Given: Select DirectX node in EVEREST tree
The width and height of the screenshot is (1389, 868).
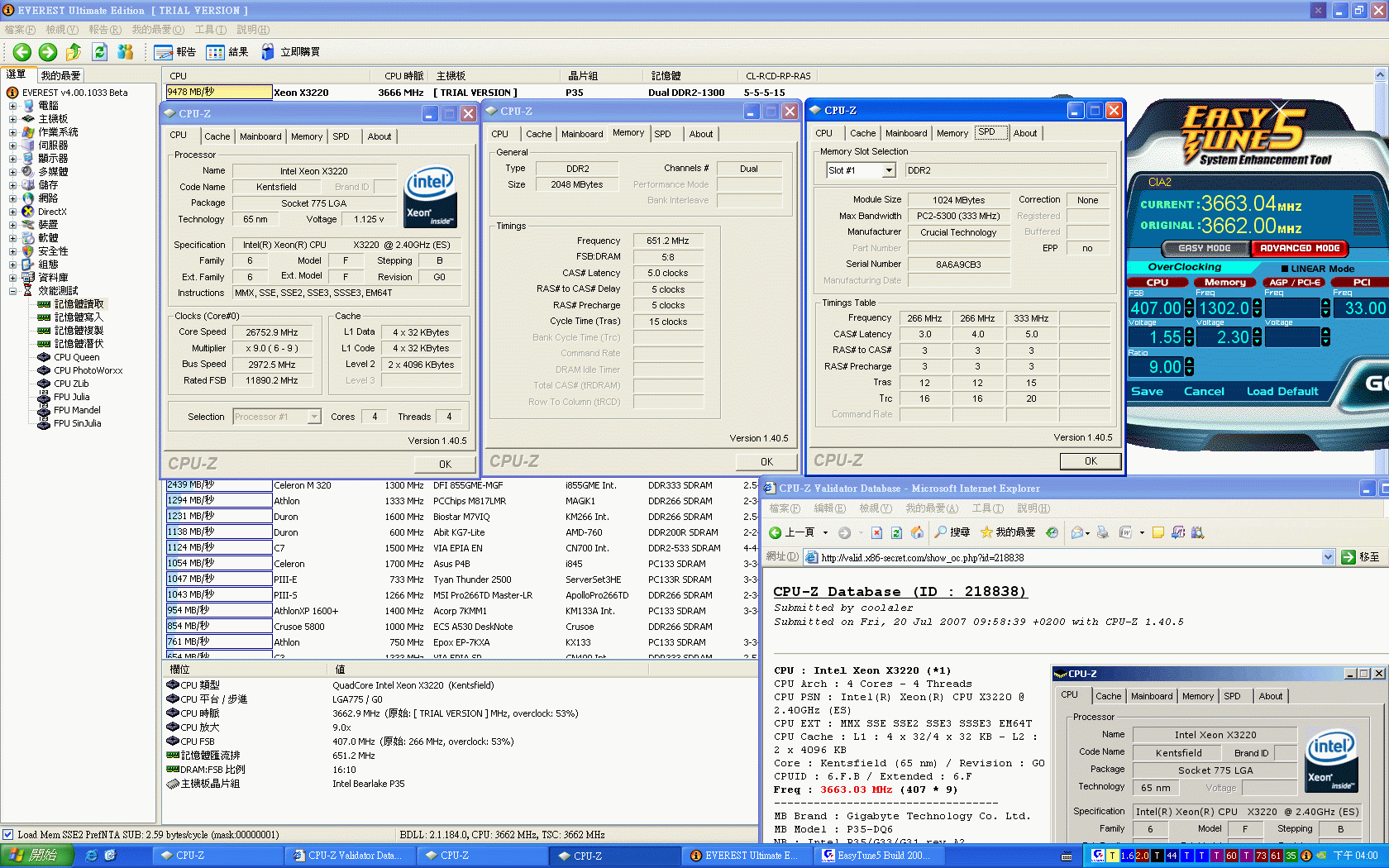Looking at the screenshot, I should pos(52,212).
